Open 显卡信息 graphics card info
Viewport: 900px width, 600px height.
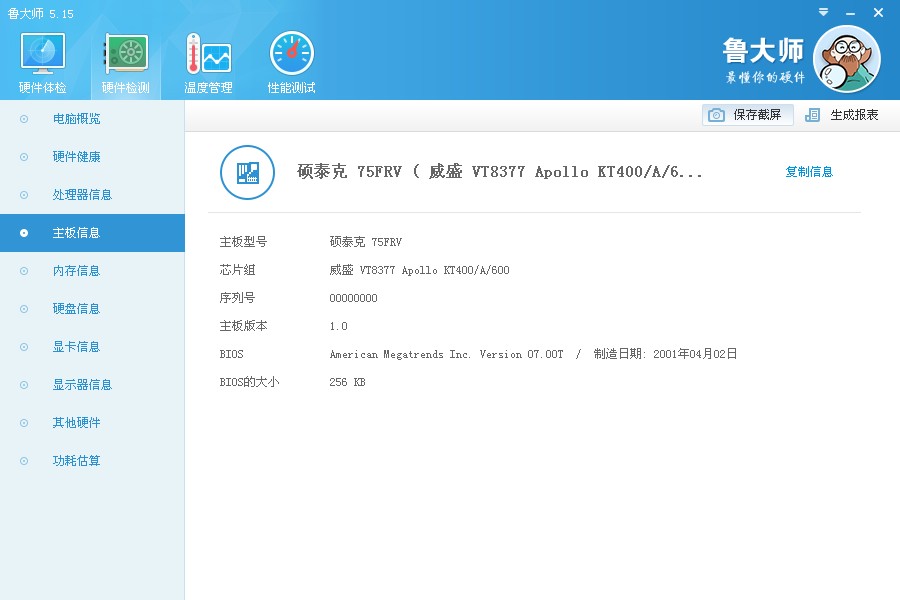click(x=92, y=346)
